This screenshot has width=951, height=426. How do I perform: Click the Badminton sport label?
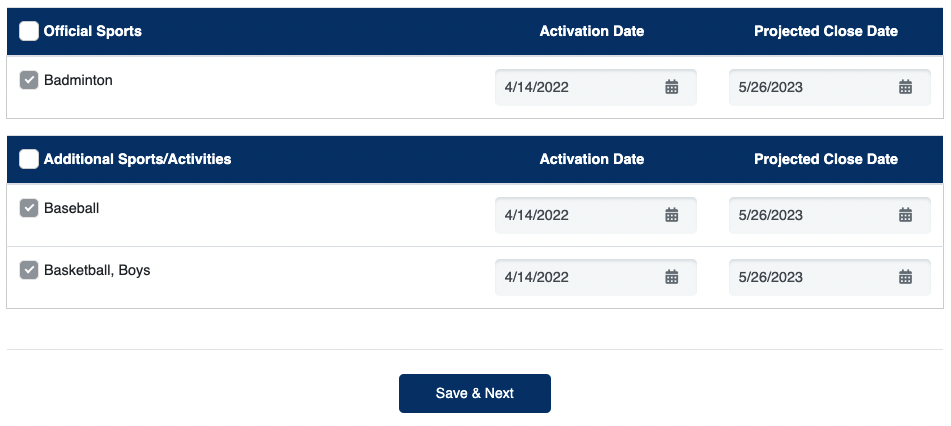[78, 80]
